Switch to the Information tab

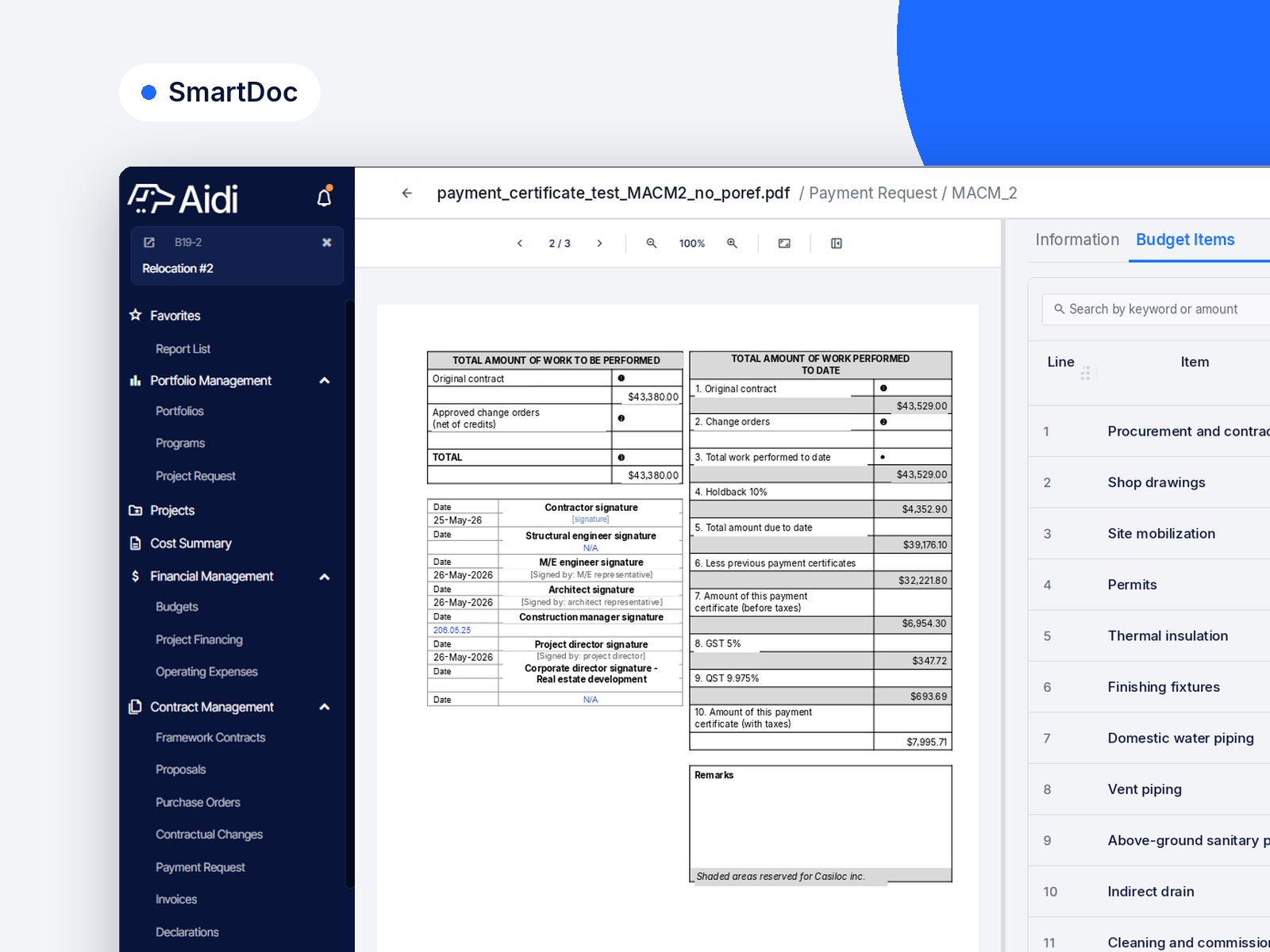pos(1077,240)
